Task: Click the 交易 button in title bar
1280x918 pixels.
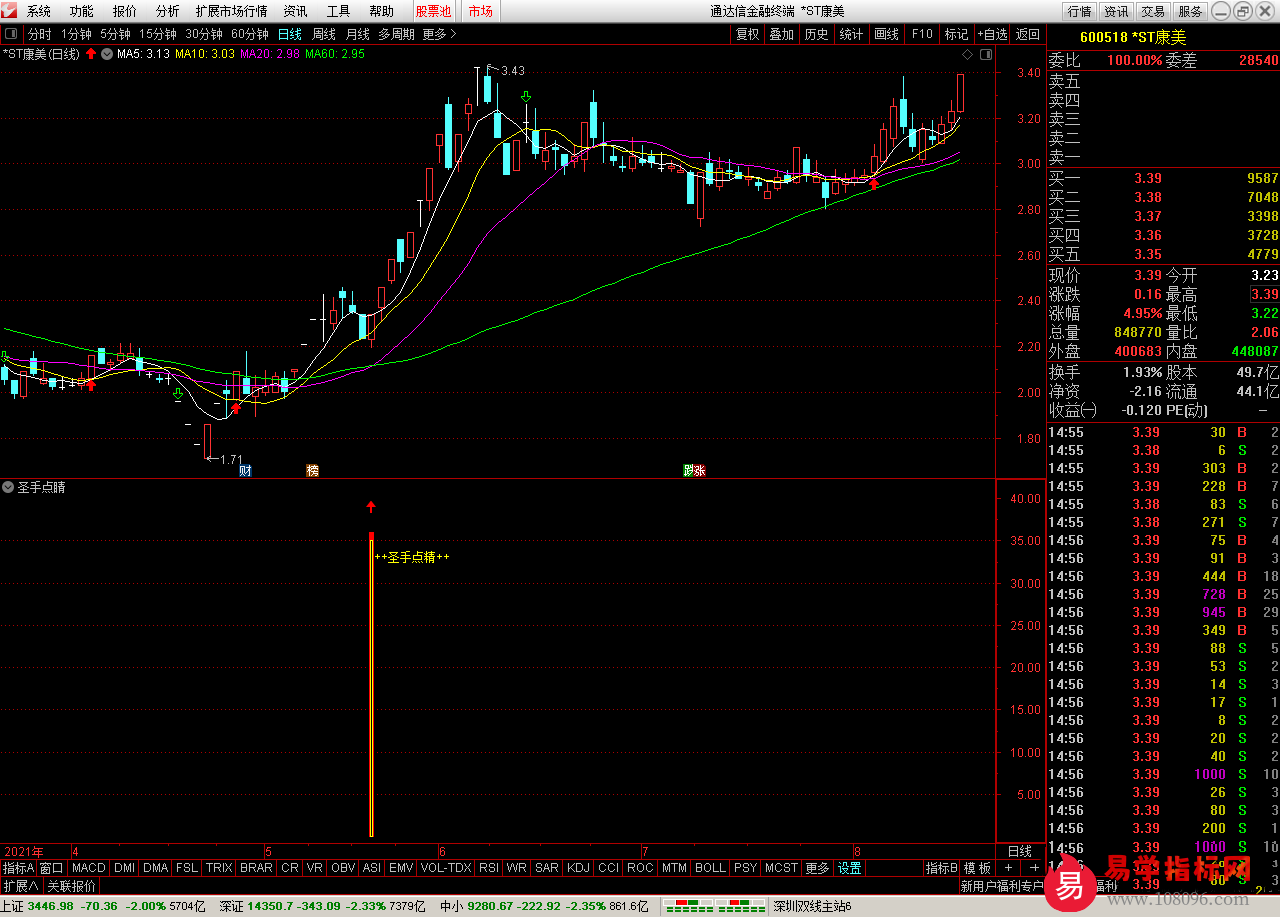Action: coord(1153,11)
